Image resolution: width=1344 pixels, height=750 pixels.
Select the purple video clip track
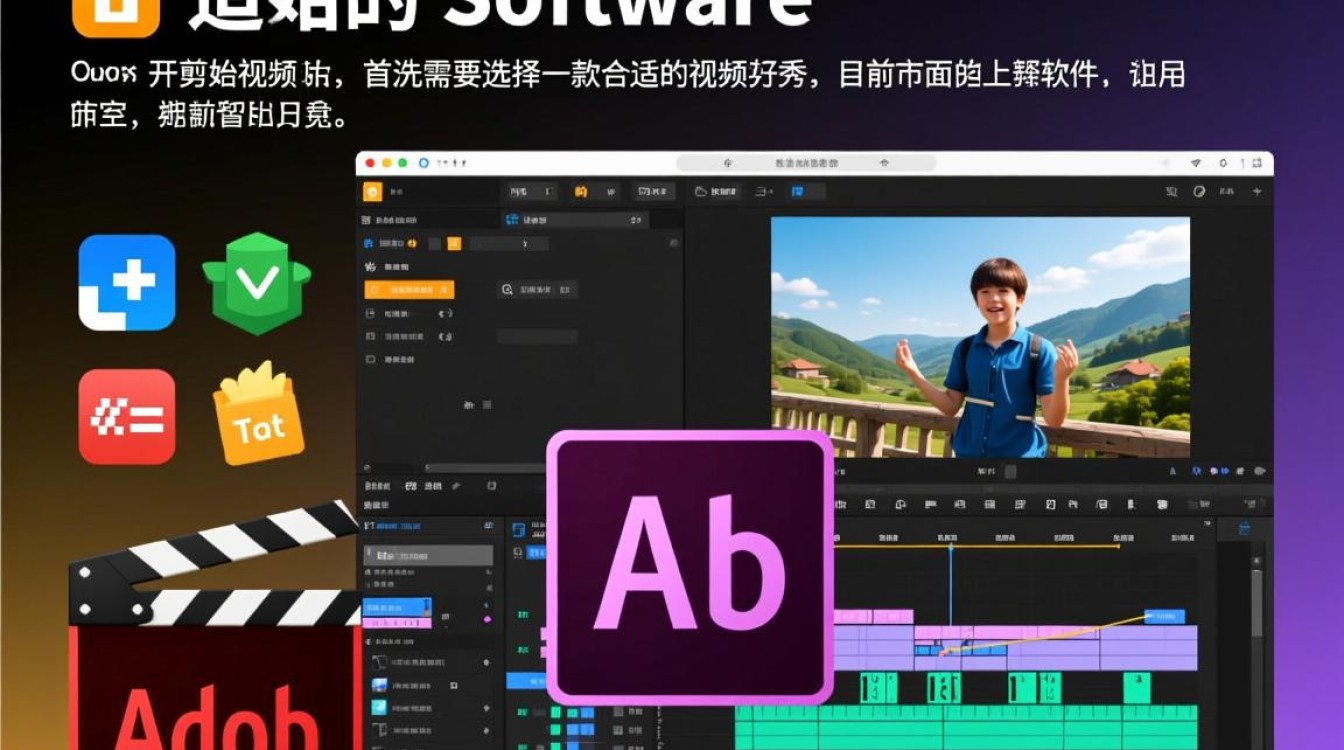pos(1015,648)
